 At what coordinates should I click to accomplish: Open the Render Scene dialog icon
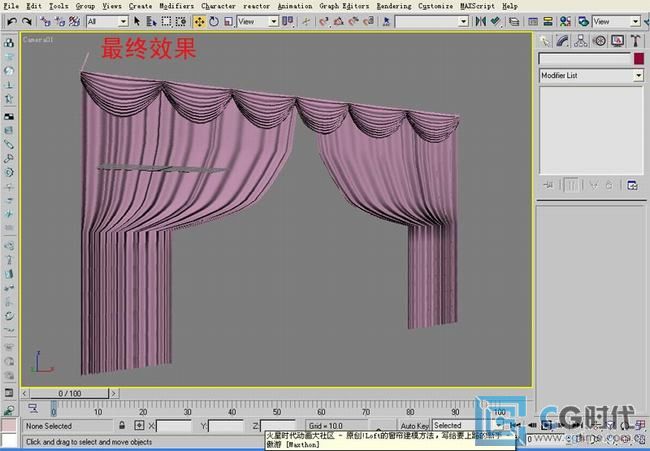(x=584, y=21)
